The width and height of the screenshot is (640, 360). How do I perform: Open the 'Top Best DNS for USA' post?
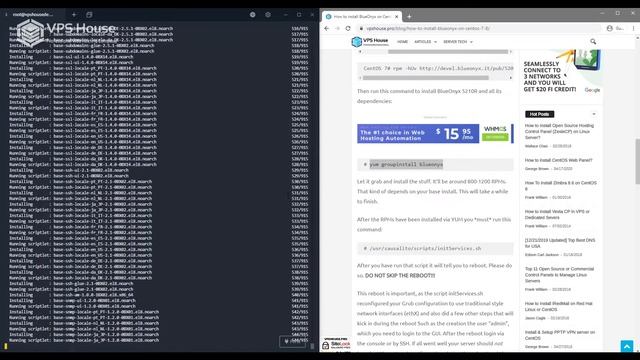click(x=560, y=243)
